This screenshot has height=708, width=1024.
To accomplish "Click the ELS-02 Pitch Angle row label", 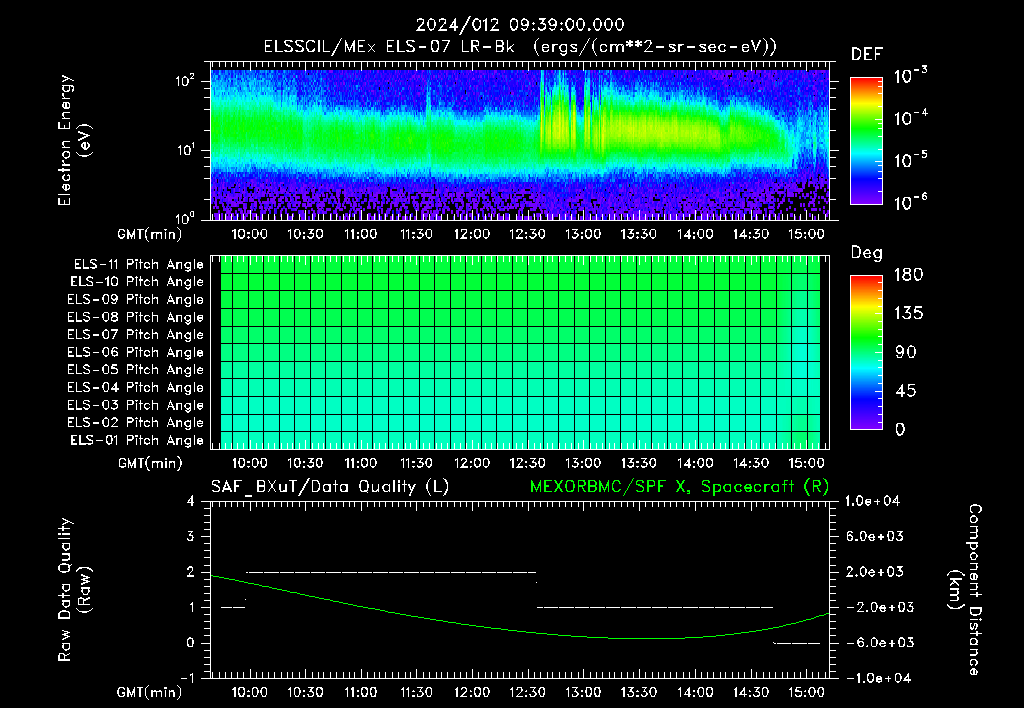I will click(x=135, y=423).
